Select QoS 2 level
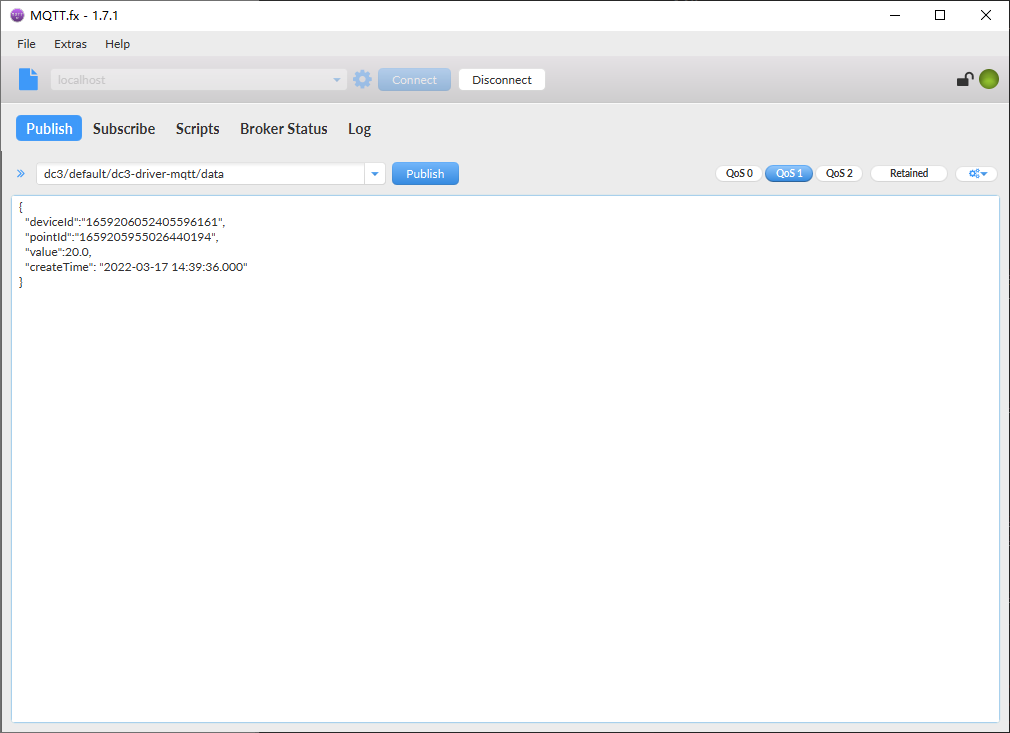The image size is (1010, 733). point(839,174)
